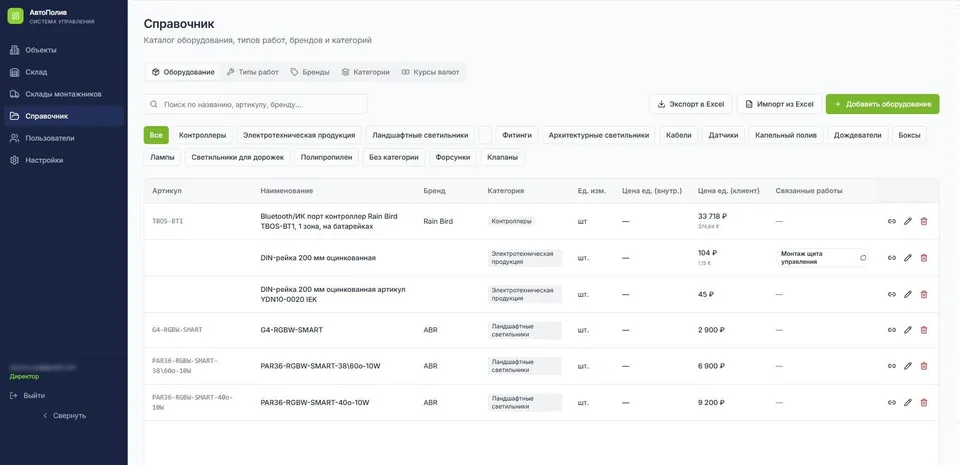
Task: Click Добавить оборудование button
Action: 882,104
